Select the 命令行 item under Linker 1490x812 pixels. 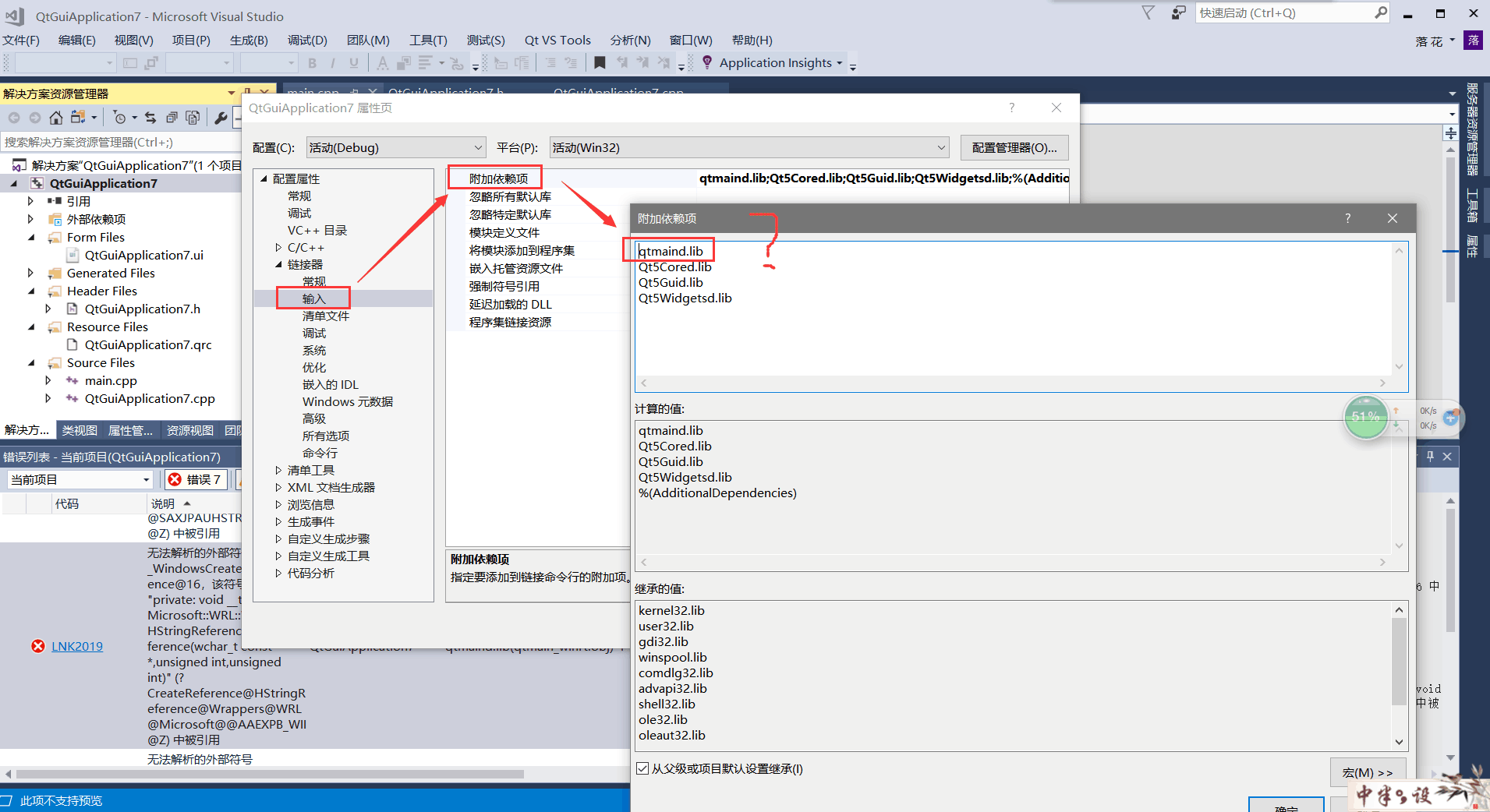click(x=320, y=453)
